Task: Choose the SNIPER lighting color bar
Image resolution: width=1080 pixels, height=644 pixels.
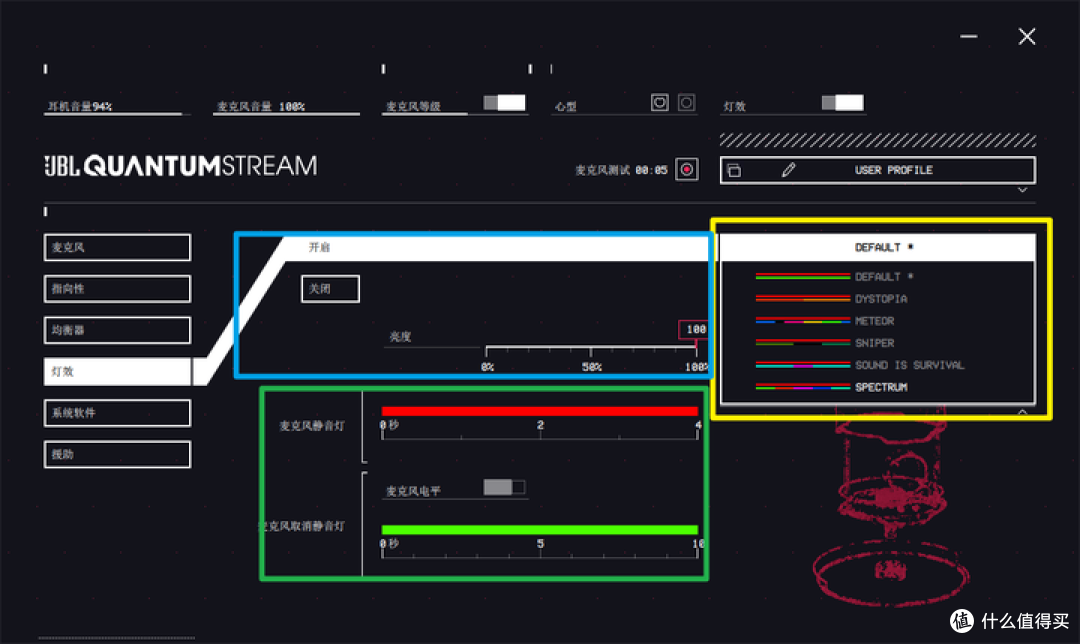Action: pyautogui.click(x=802, y=343)
